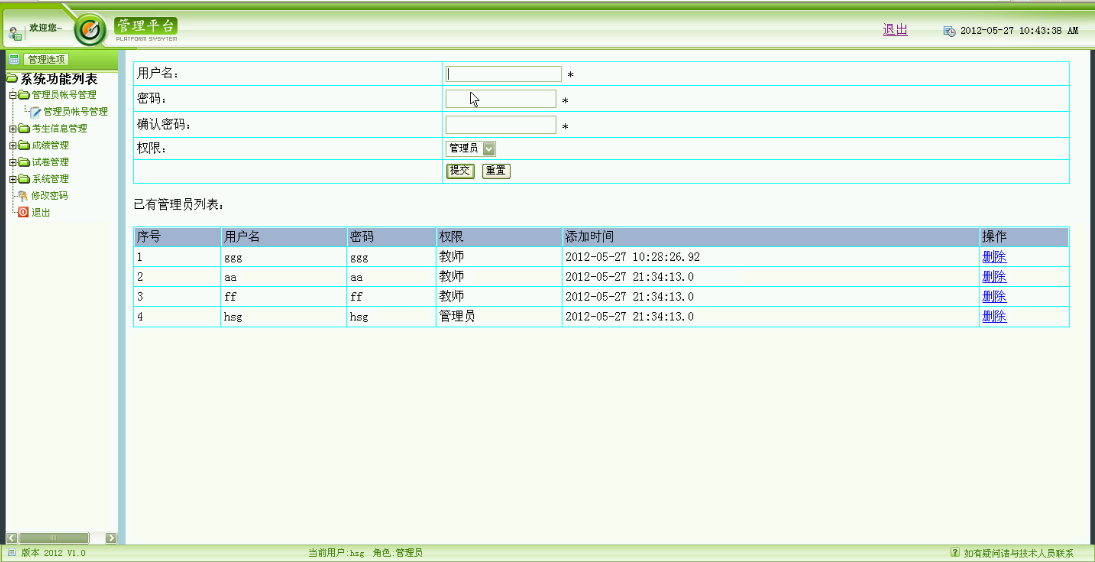Click the notepad icon of 管理员帐号管理 page
This screenshot has width=1095, height=562.
(x=36, y=112)
